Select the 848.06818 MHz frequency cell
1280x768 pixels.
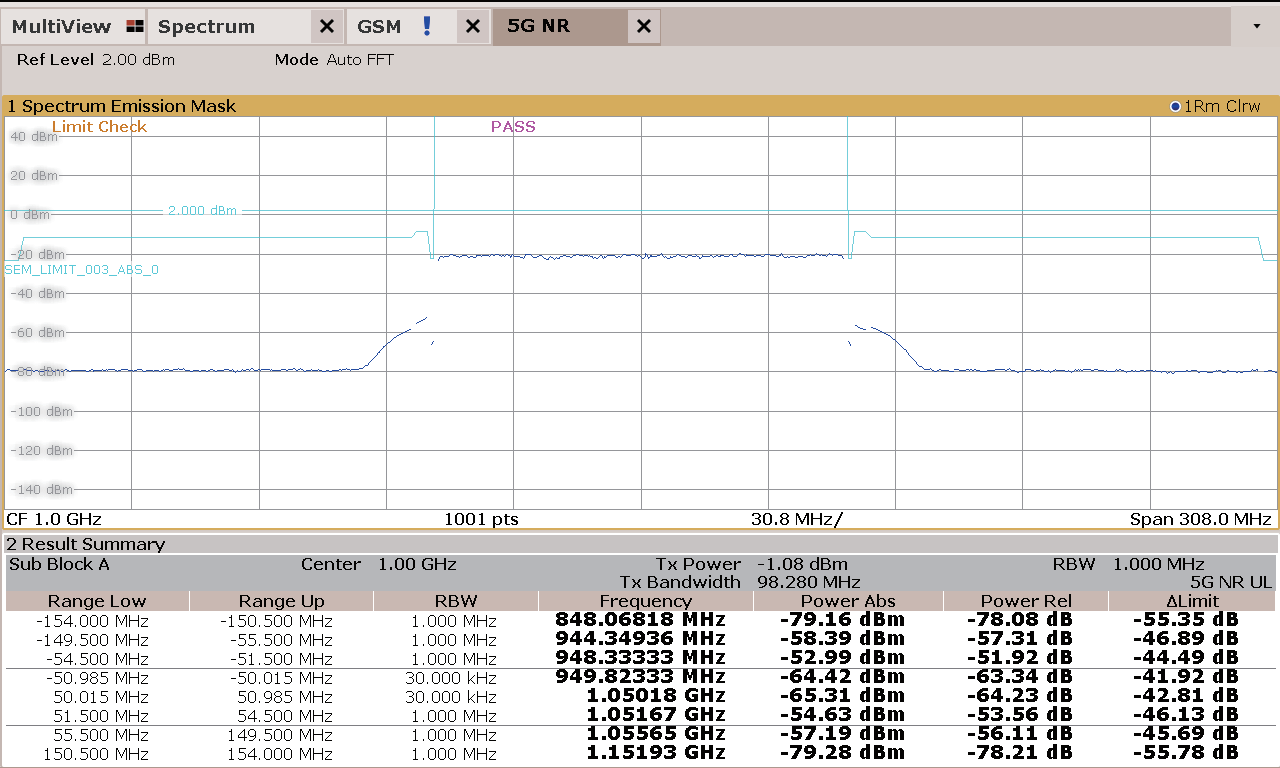pyautogui.click(x=640, y=619)
